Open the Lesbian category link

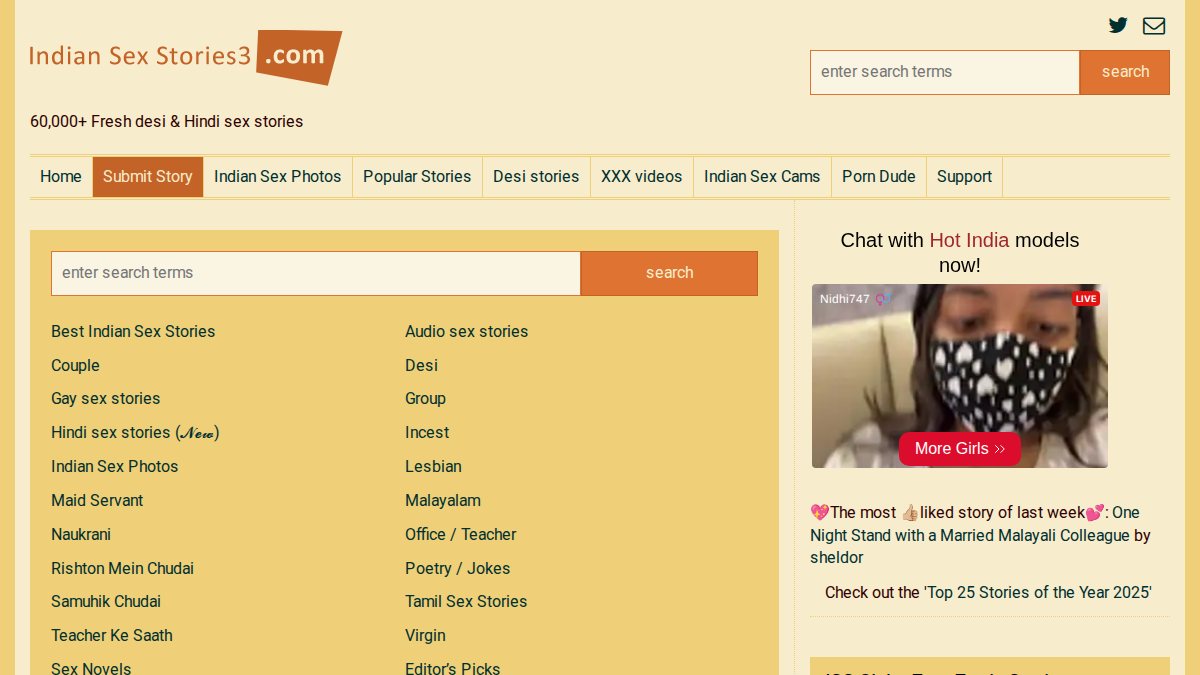pos(434,467)
